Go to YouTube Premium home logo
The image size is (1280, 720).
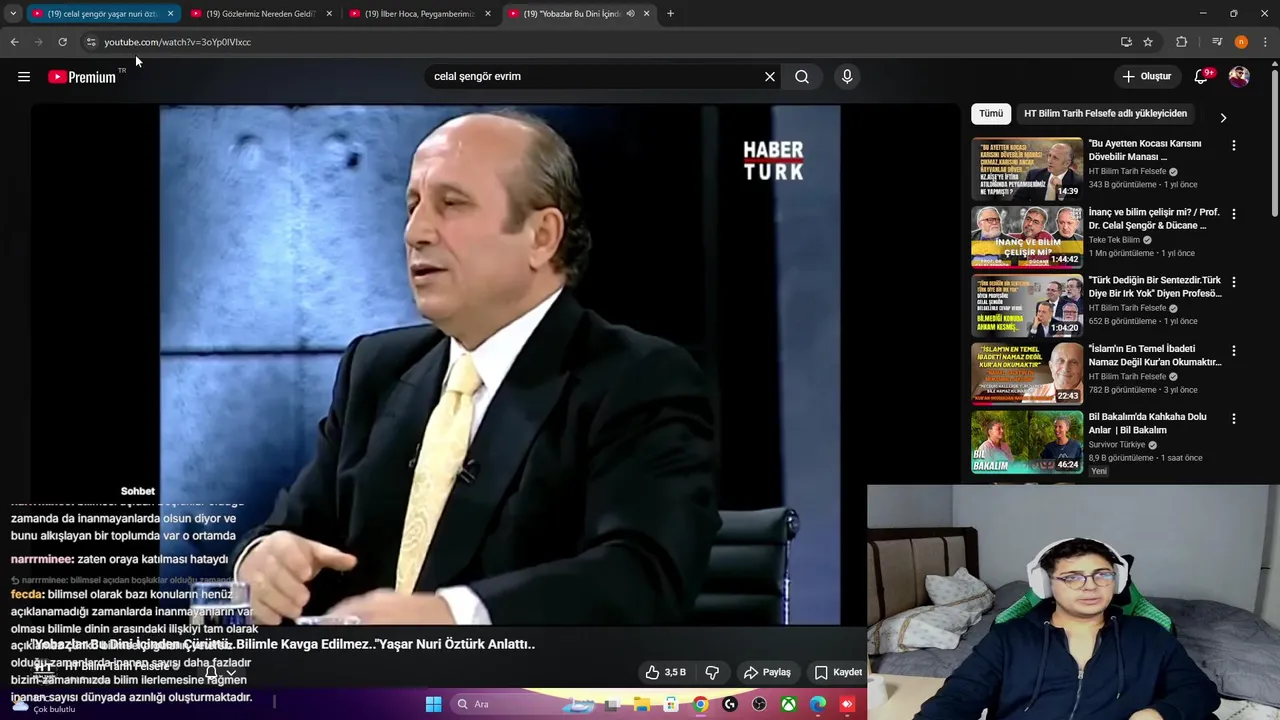coord(82,77)
